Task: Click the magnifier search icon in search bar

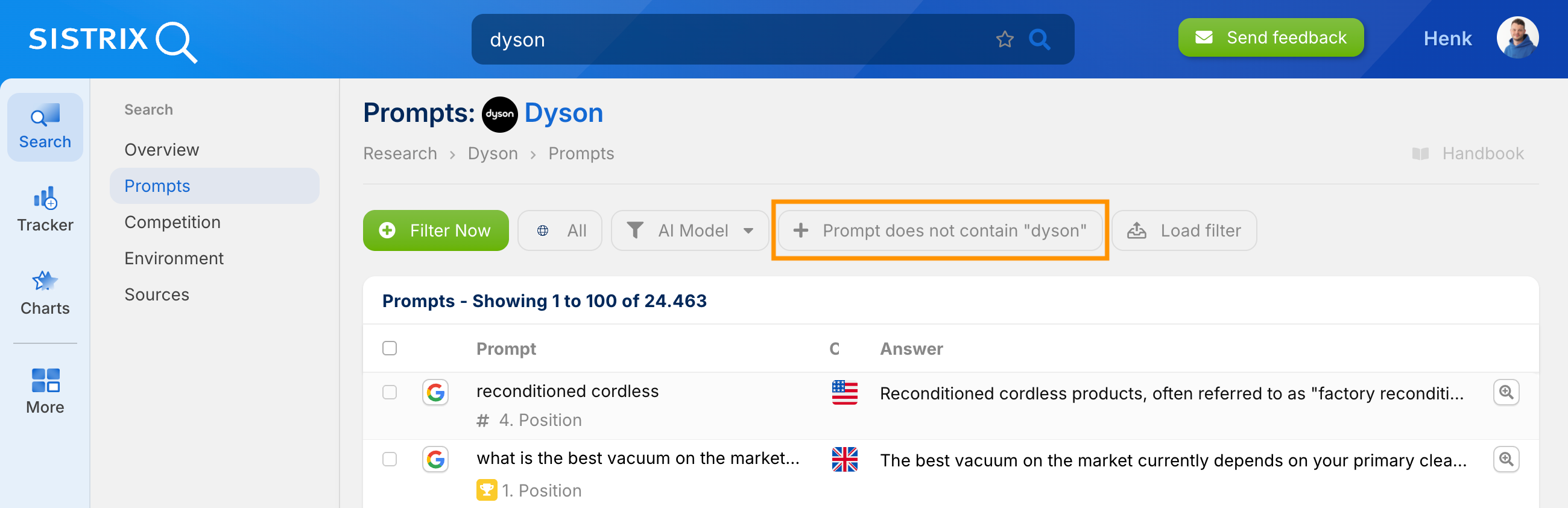Action: 1039,40
